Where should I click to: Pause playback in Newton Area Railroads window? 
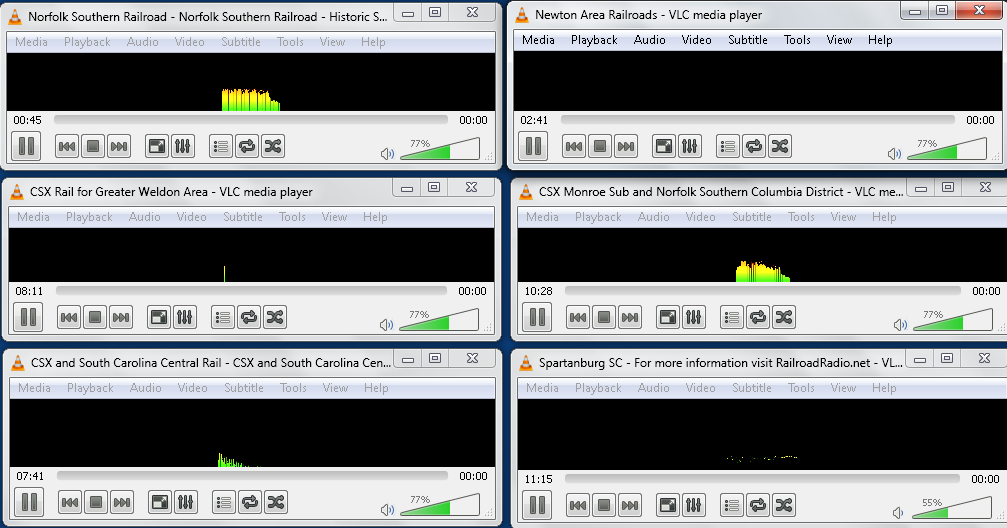pyautogui.click(x=534, y=146)
